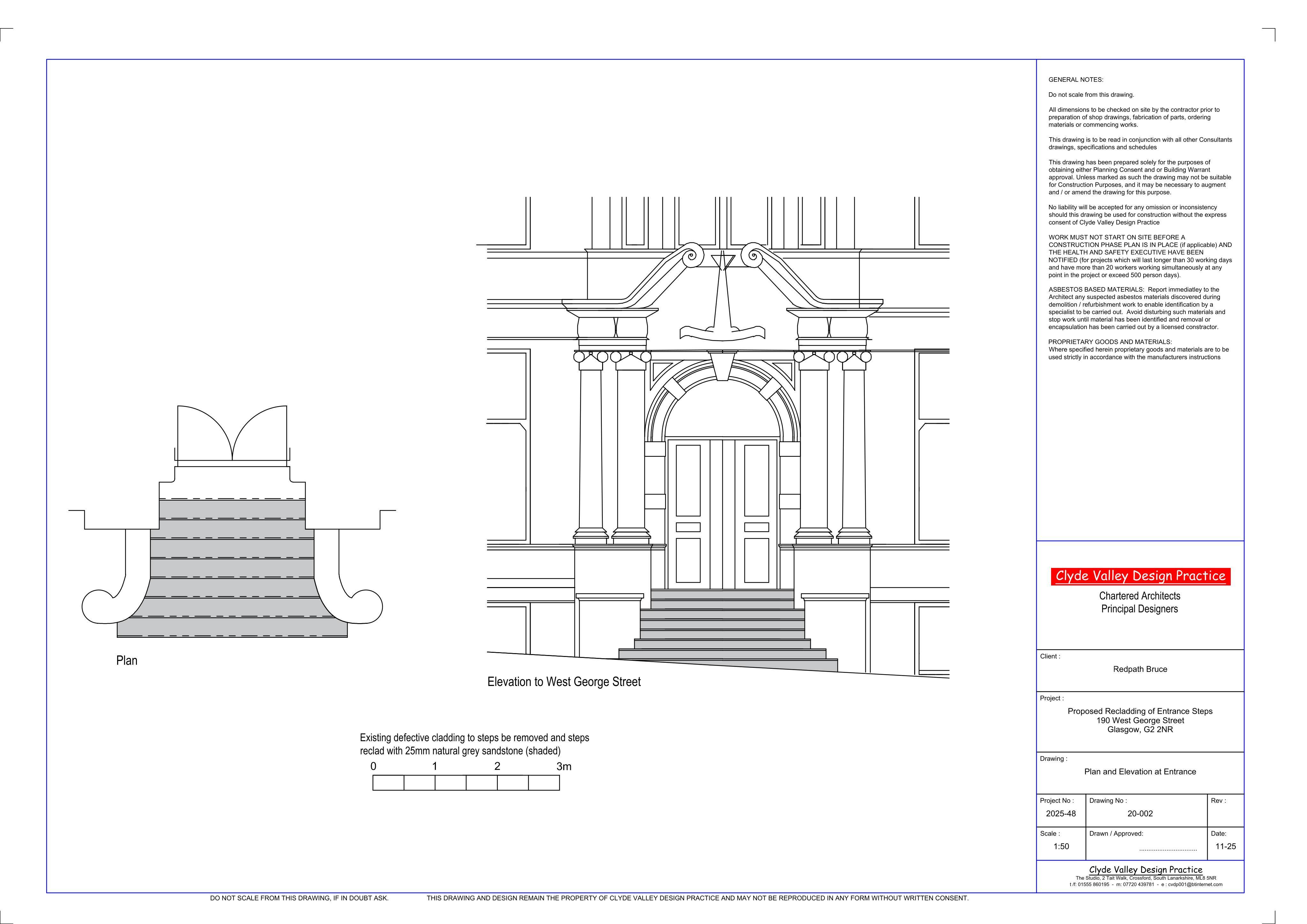1307x924 pixels.
Task: Click project number '2025-48'
Action: pyautogui.click(x=1061, y=814)
